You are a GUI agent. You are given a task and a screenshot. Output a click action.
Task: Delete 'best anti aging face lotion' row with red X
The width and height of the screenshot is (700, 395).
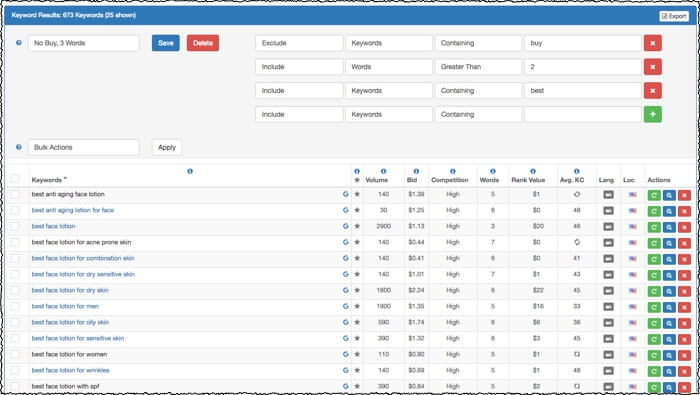coord(684,195)
